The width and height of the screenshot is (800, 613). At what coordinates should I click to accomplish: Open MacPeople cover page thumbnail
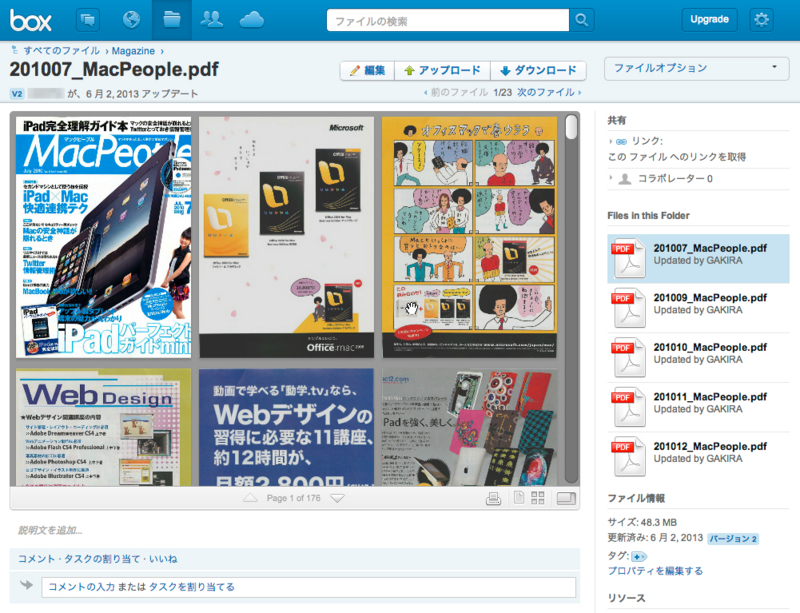(104, 237)
